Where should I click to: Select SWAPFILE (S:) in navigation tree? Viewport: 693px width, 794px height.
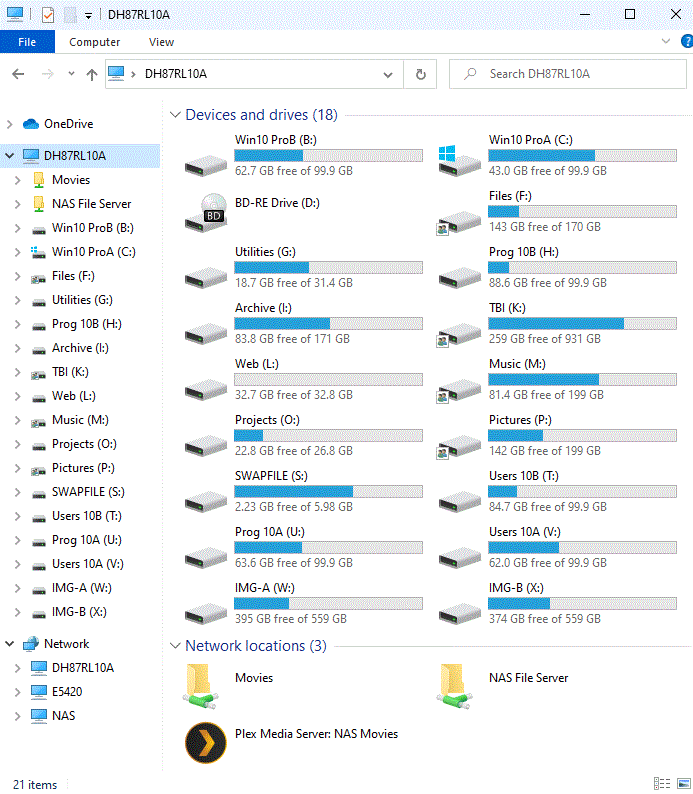pyautogui.click(x=88, y=492)
